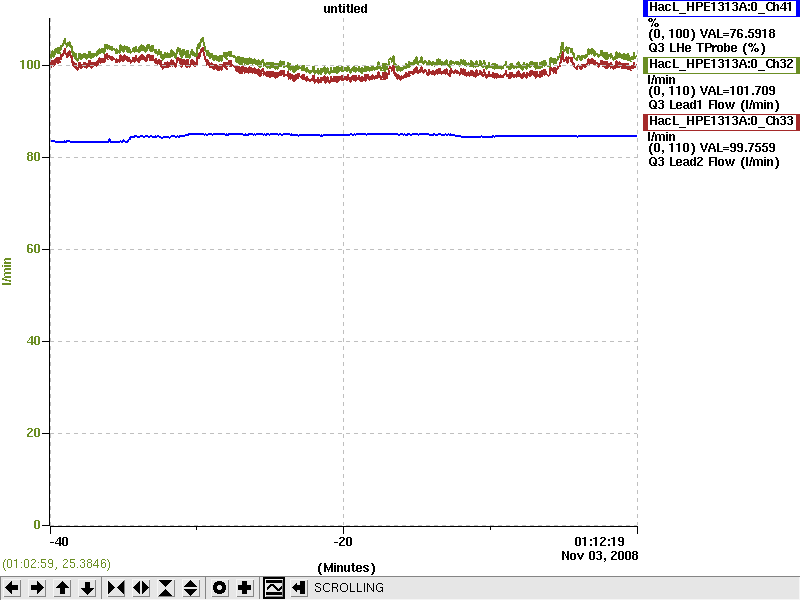The height and width of the screenshot is (600, 800).
Task: Click the Q3 Lead2 Flow (l/min) description
Action: (714, 162)
